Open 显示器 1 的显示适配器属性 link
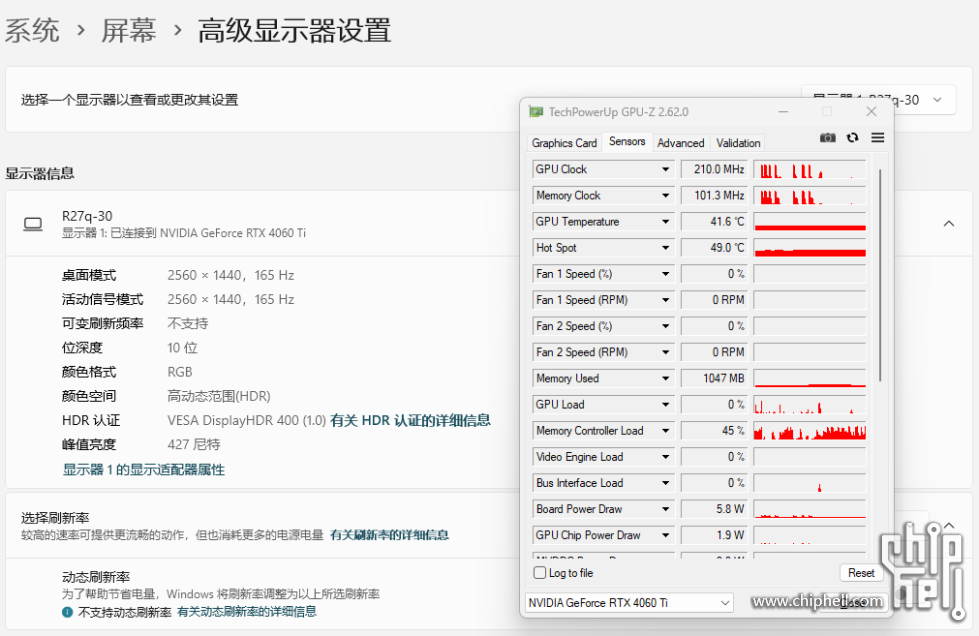This screenshot has height=636, width=979. tap(144, 469)
